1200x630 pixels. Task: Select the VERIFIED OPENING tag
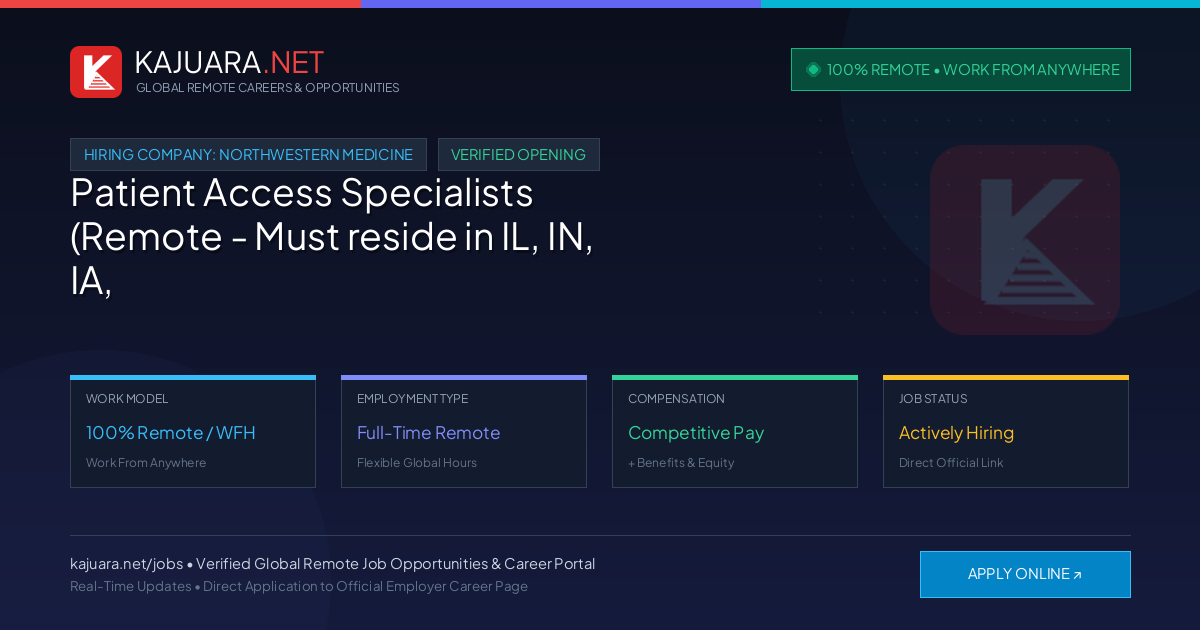coord(519,155)
